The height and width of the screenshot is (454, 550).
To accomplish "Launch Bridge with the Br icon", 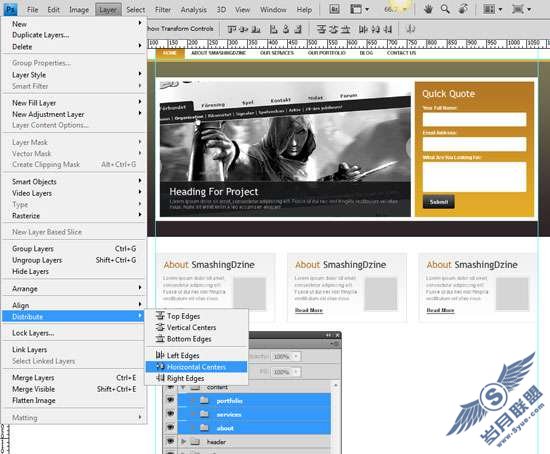I will click(x=334, y=9).
